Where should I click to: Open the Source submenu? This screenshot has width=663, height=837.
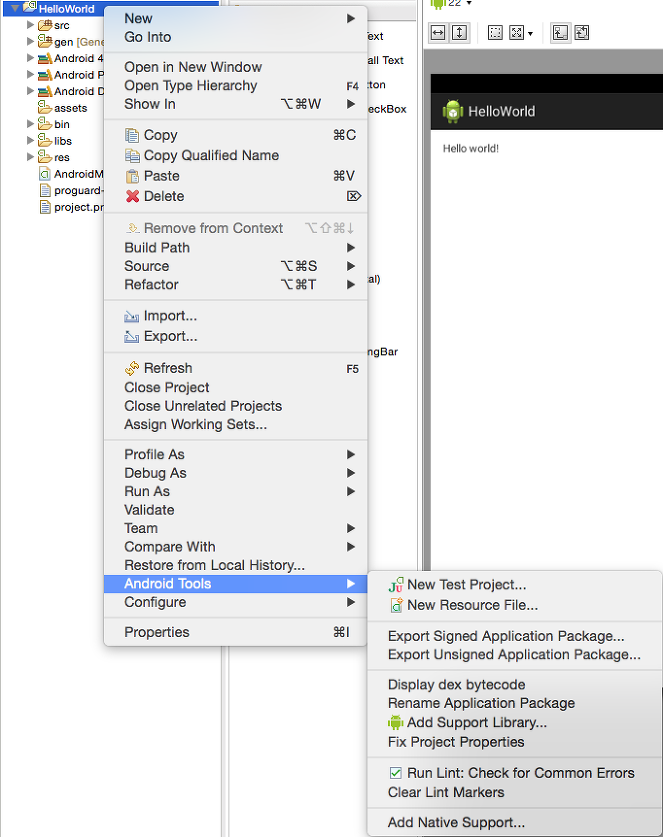click(x=235, y=266)
